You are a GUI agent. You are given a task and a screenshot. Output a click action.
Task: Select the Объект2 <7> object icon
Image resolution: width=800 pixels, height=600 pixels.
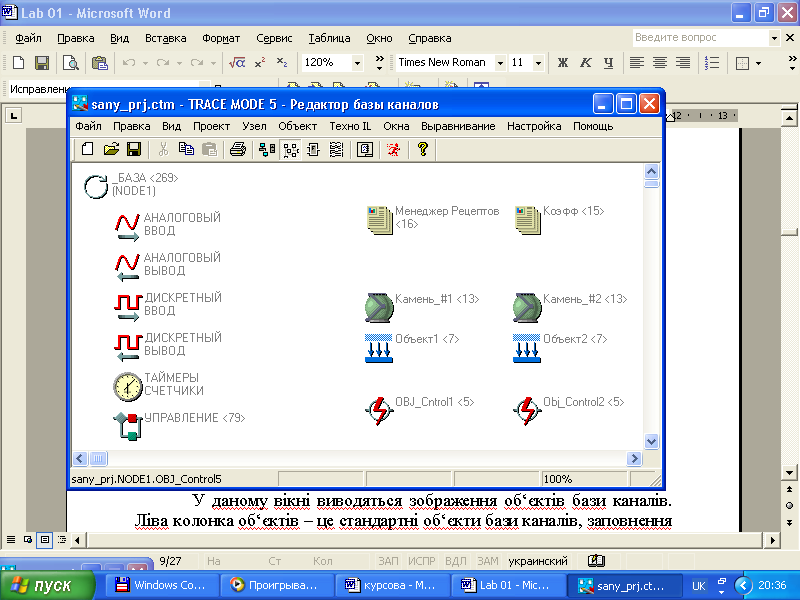click(x=527, y=348)
